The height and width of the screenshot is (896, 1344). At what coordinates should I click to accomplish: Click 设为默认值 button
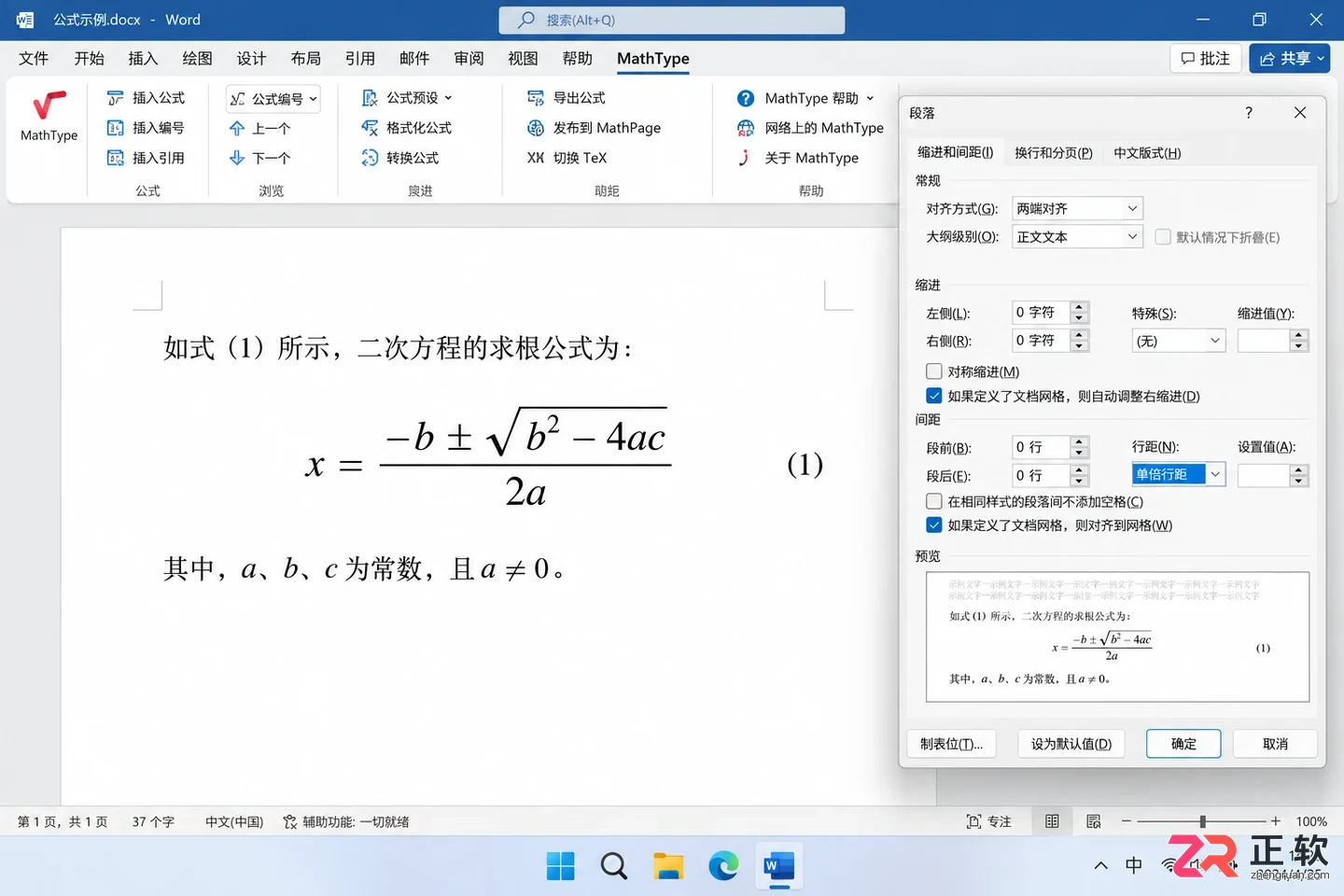tap(1071, 744)
